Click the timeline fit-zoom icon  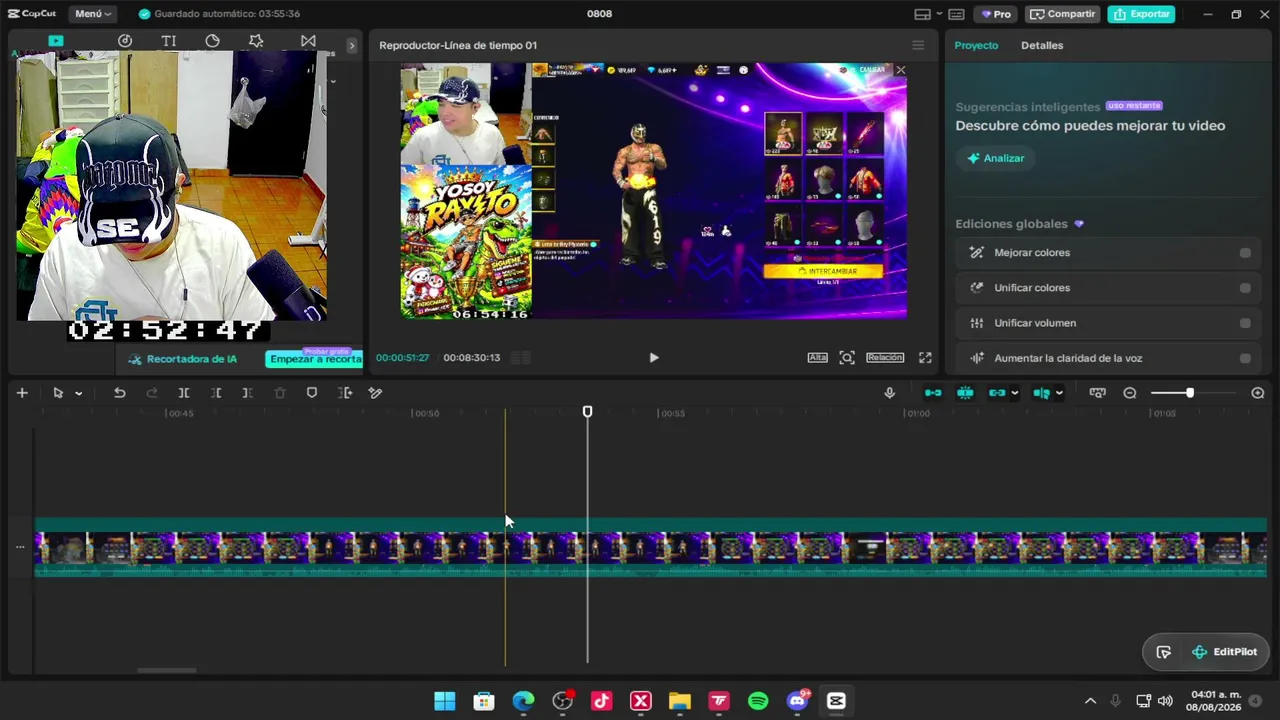point(1097,393)
